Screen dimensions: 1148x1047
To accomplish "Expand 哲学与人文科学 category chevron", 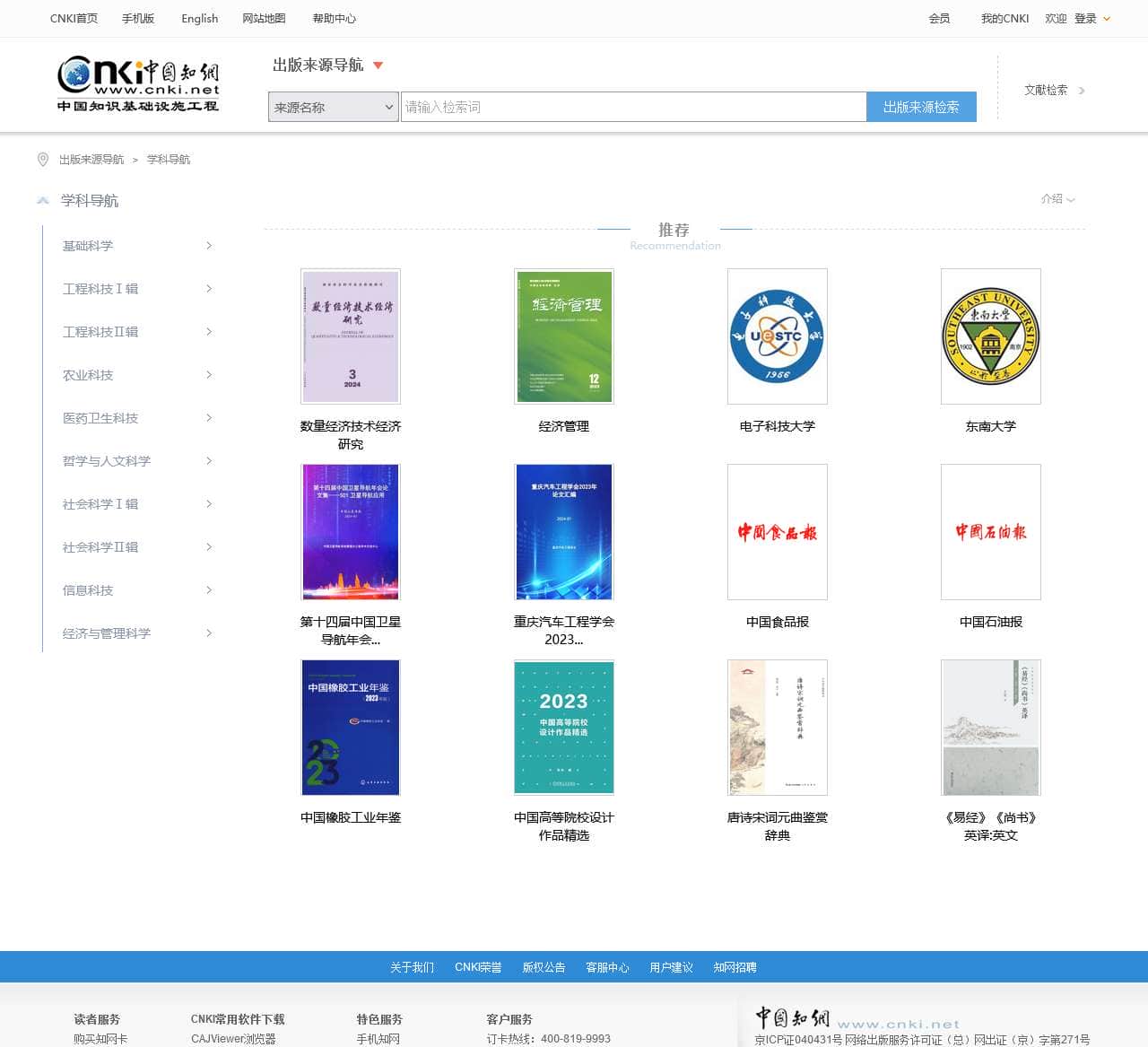I will [x=209, y=461].
